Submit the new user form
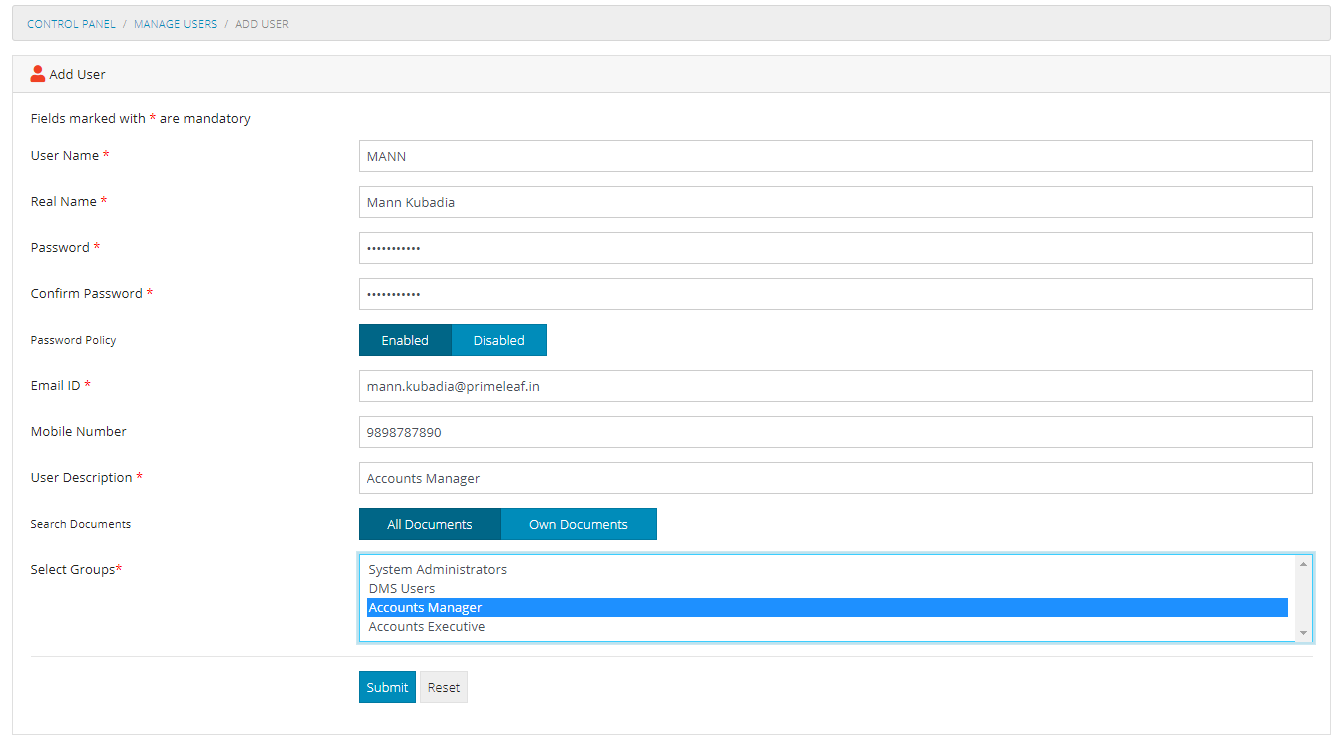This screenshot has height=749, width=1339. click(x=387, y=687)
